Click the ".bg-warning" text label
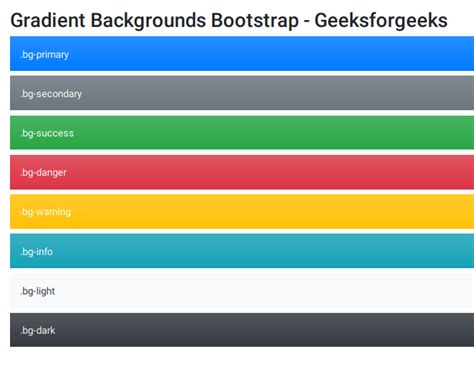Screen dimensions: 474x373 click(x=46, y=212)
